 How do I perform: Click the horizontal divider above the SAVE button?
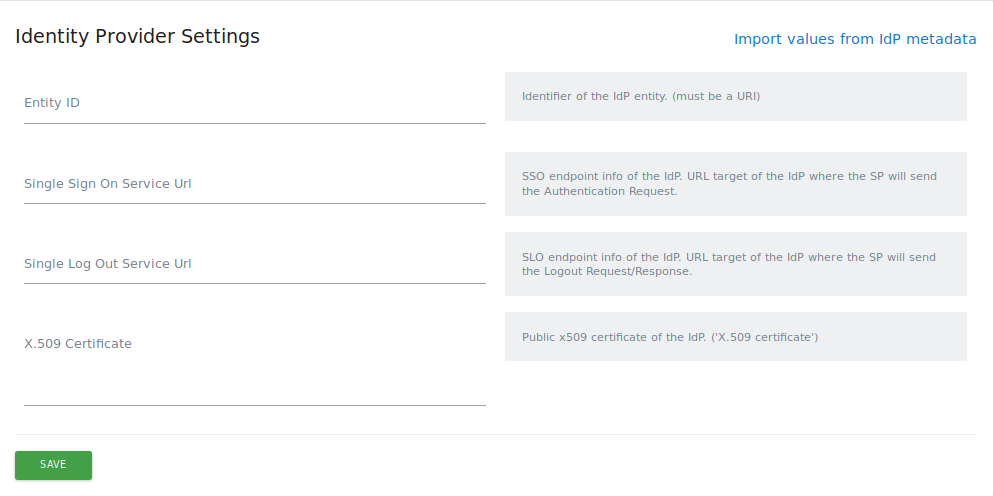(495, 435)
